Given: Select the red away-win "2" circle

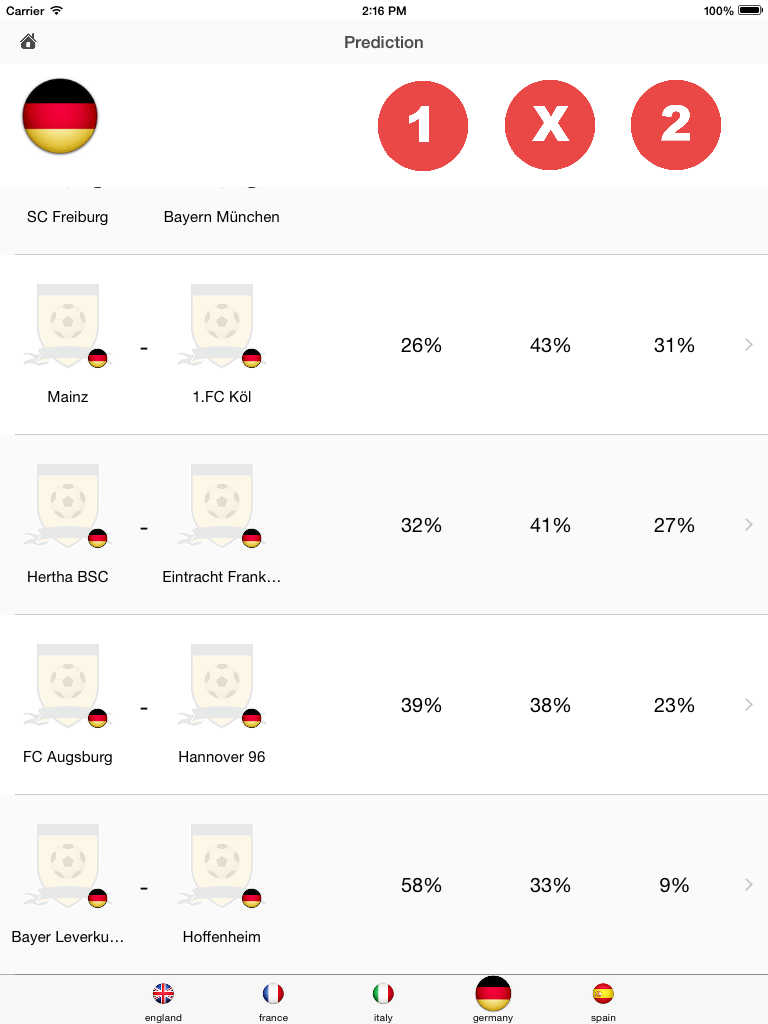Looking at the screenshot, I should 676,126.
